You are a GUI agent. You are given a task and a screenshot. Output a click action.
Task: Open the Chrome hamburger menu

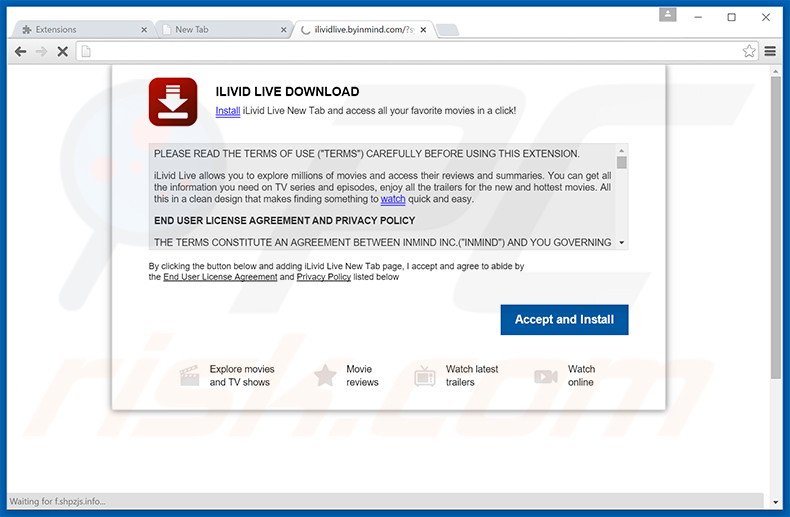(x=770, y=51)
